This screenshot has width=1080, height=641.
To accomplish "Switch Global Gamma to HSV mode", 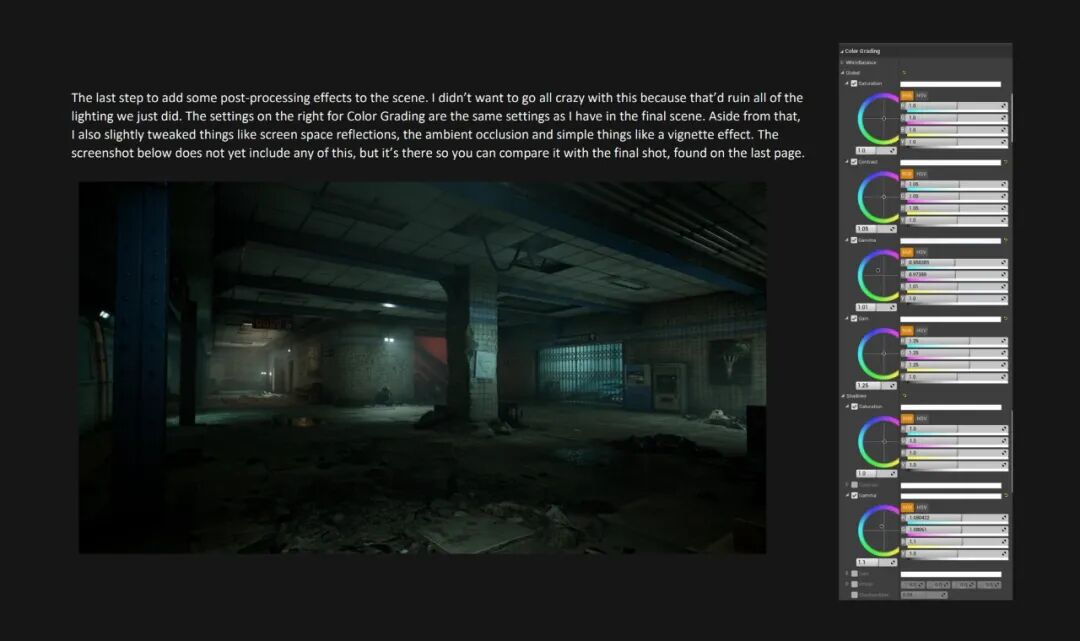I will point(922,253).
